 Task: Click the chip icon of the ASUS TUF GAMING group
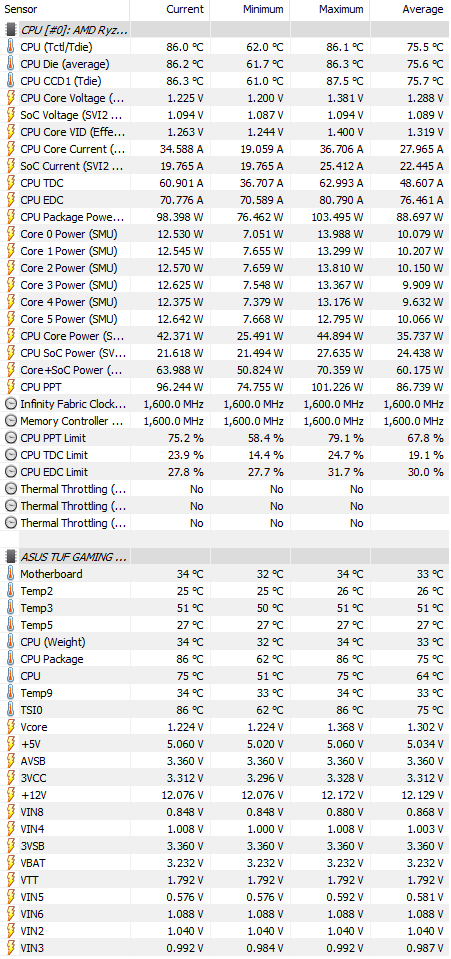point(10,557)
